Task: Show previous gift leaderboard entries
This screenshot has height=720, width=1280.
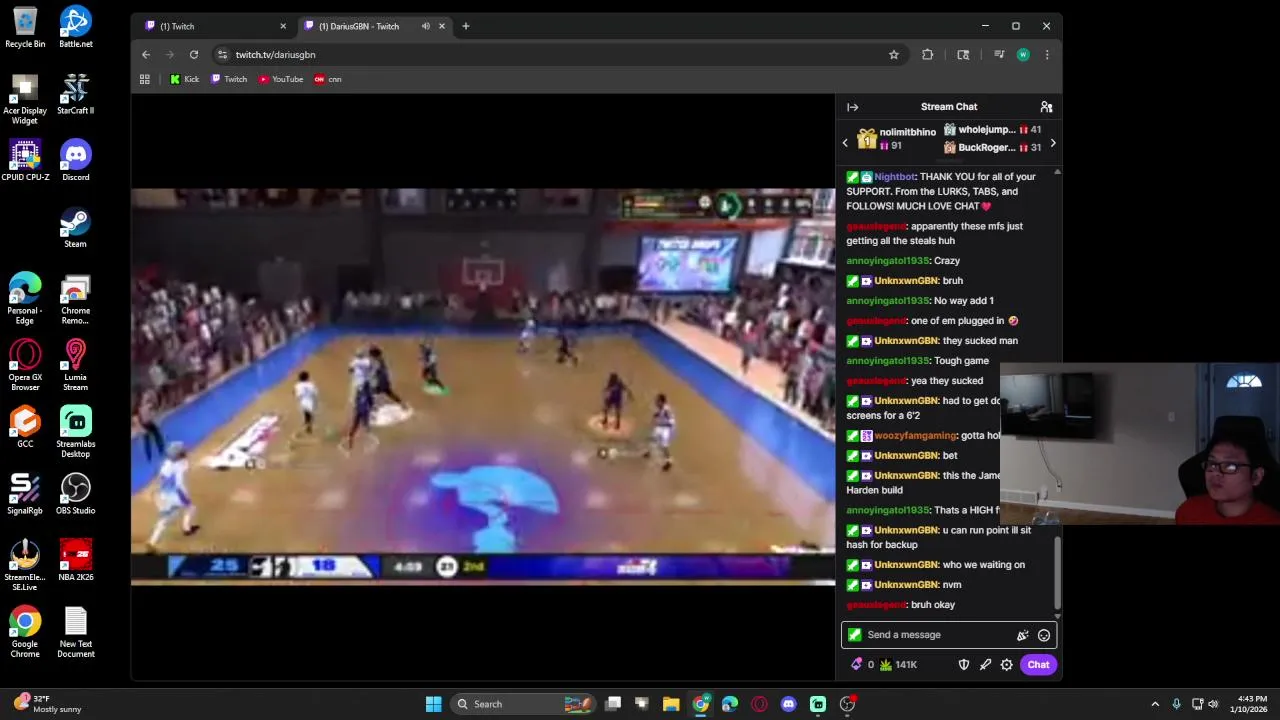Action: [845, 143]
